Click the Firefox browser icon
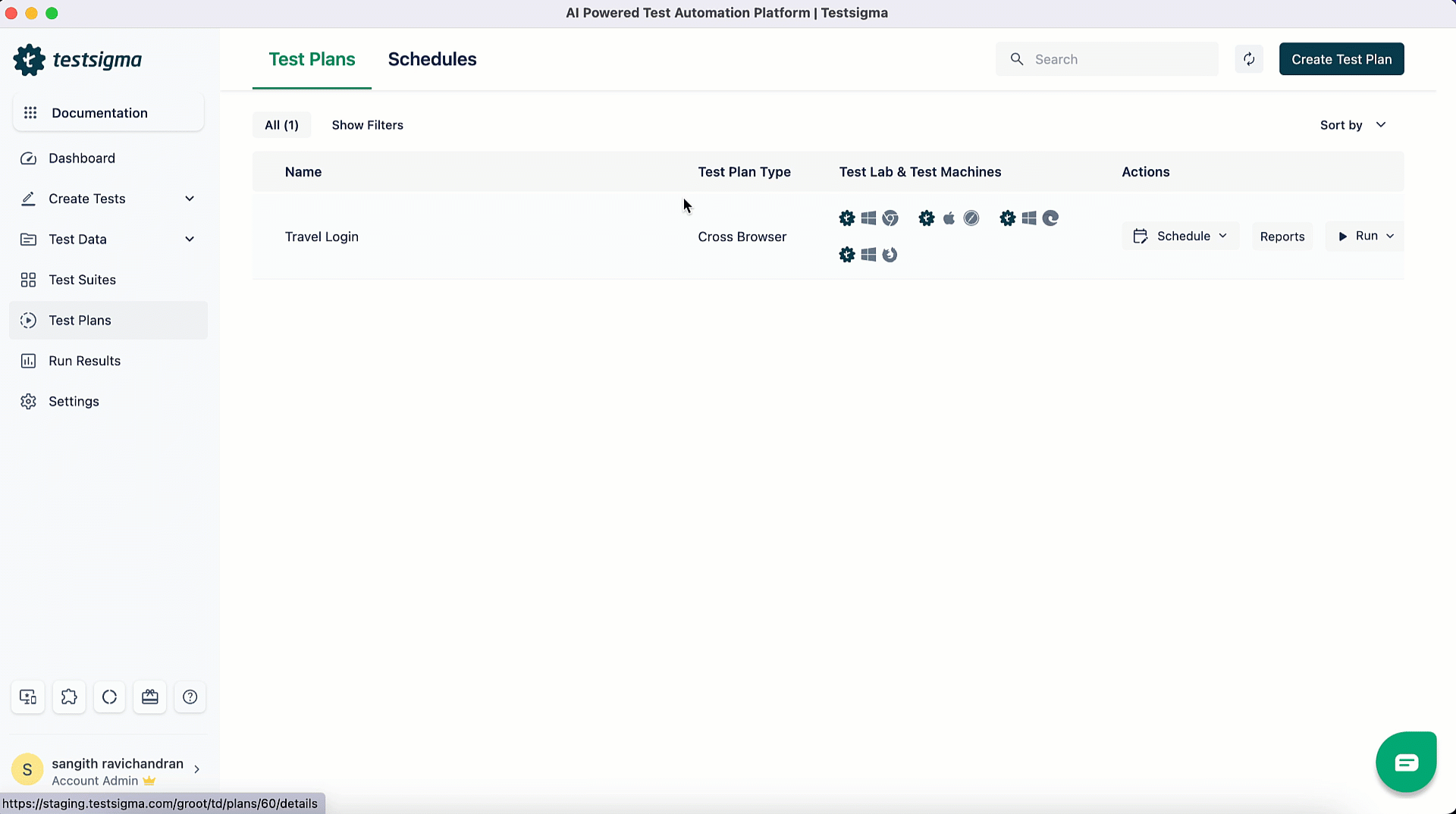This screenshot has height=814, width=1456. tap(890, 255)
